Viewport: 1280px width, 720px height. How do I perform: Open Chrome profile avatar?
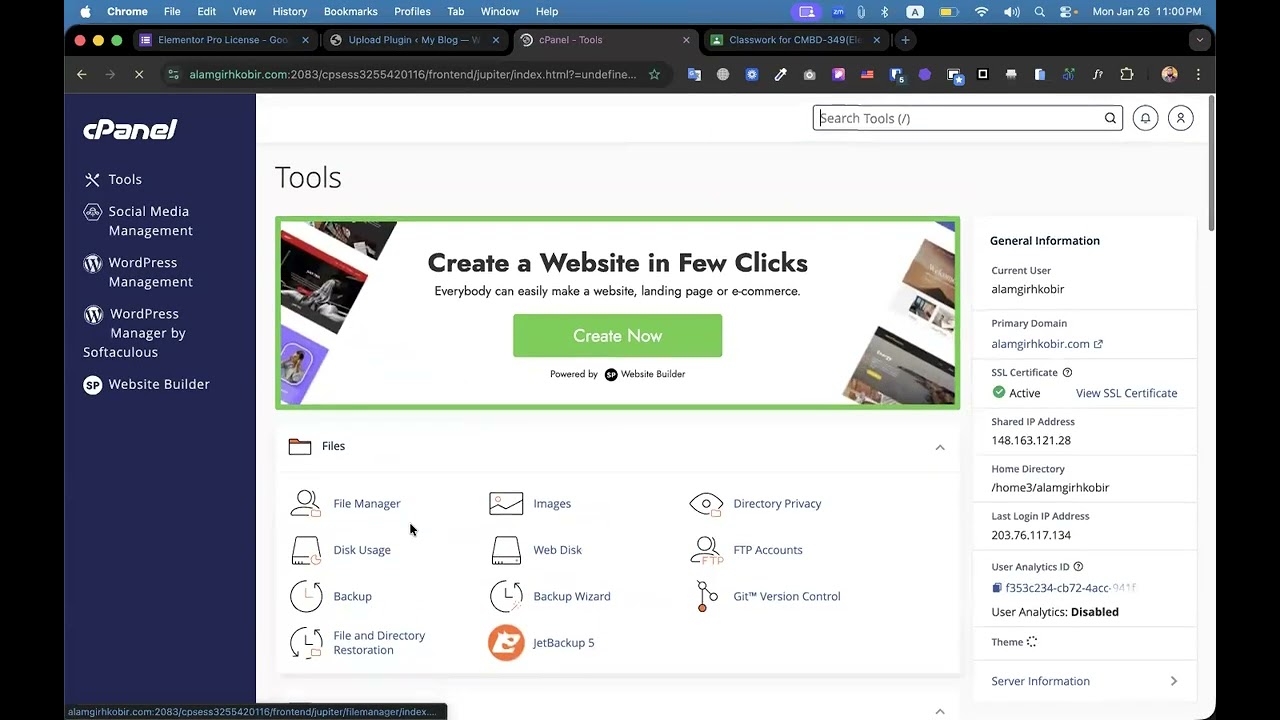(1169, 74)
